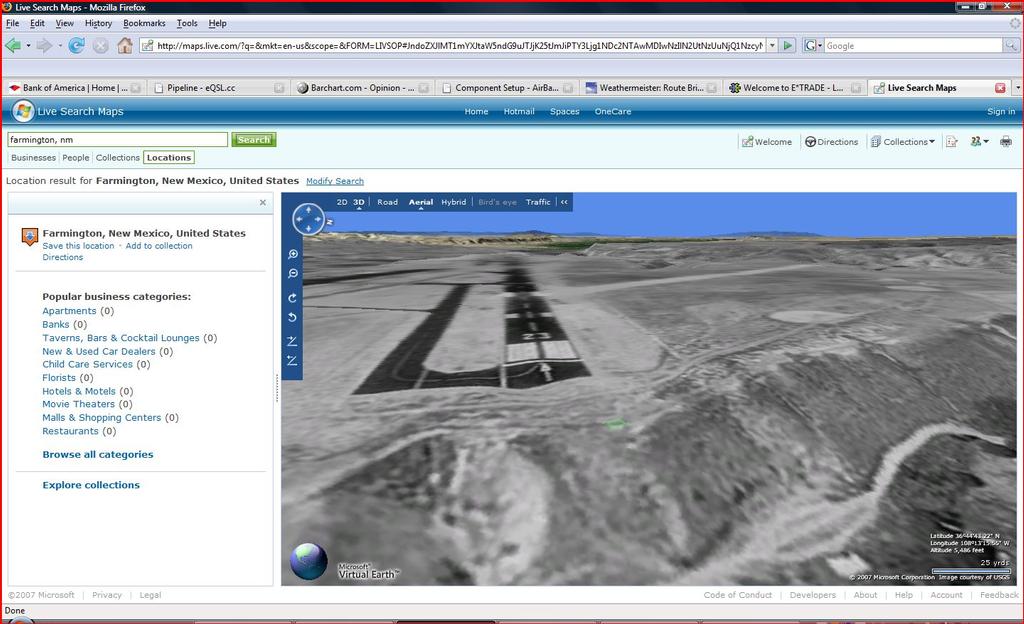
Task: Click Firefox Home toolbar button
Action: [125, 45]
